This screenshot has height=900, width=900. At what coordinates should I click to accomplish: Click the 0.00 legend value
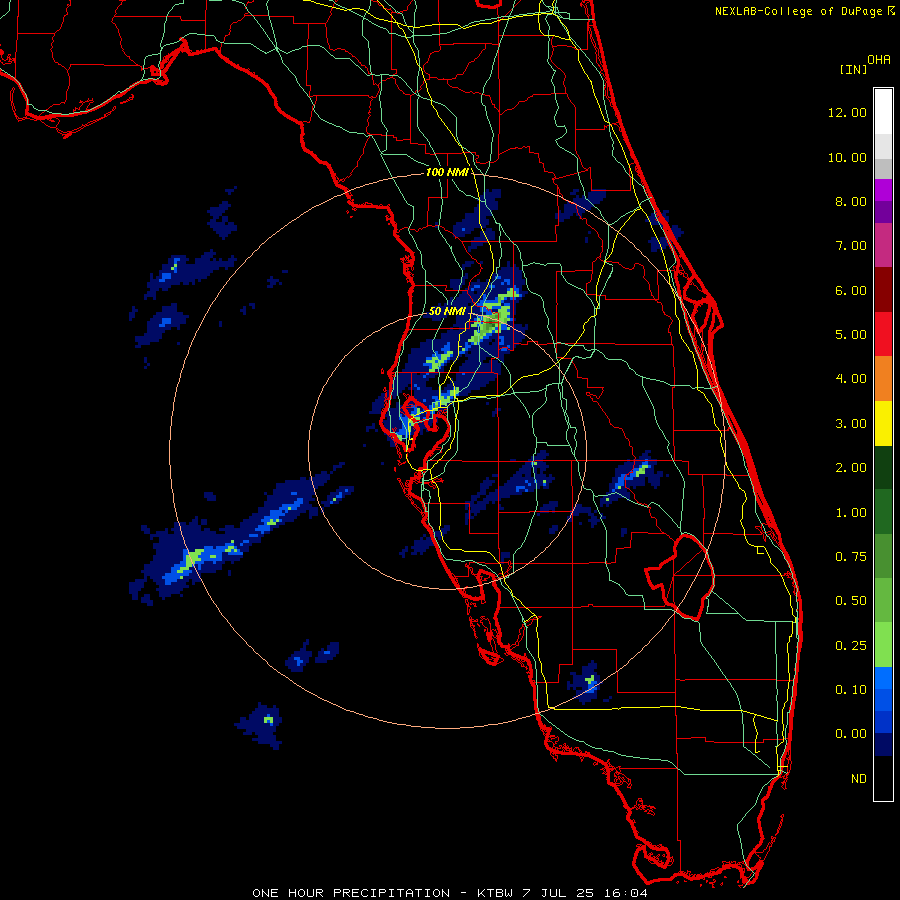point(851,734)
